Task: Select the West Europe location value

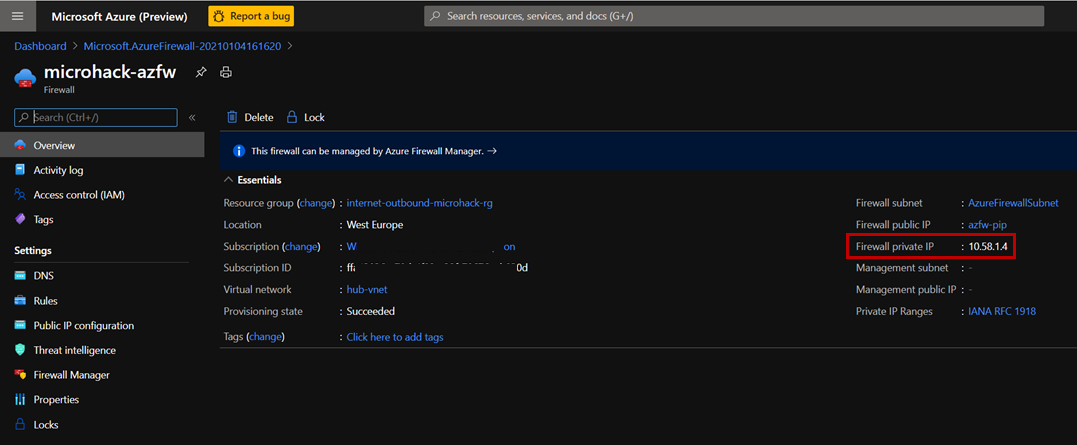Action: click(x=375, y=225)
